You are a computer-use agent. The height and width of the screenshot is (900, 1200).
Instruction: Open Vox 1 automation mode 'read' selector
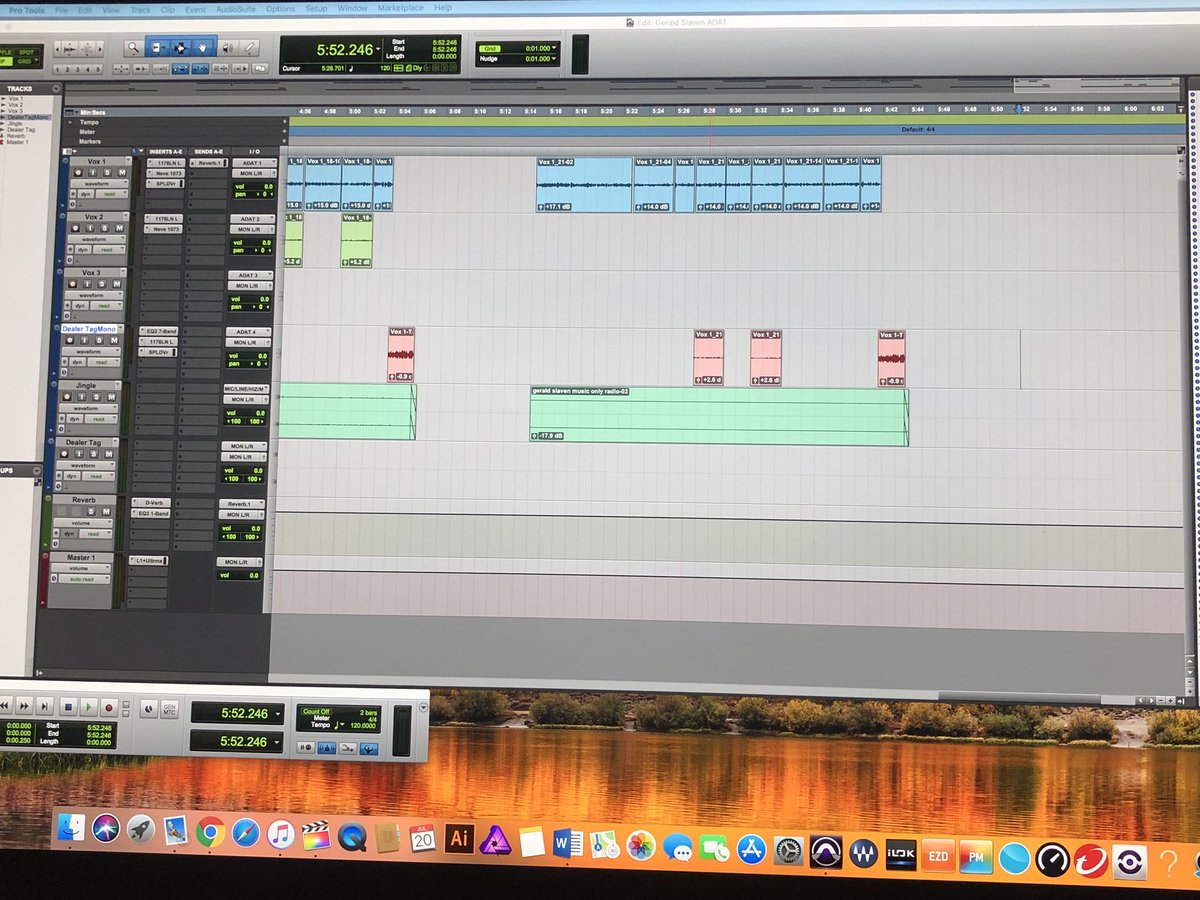point(111,194)
